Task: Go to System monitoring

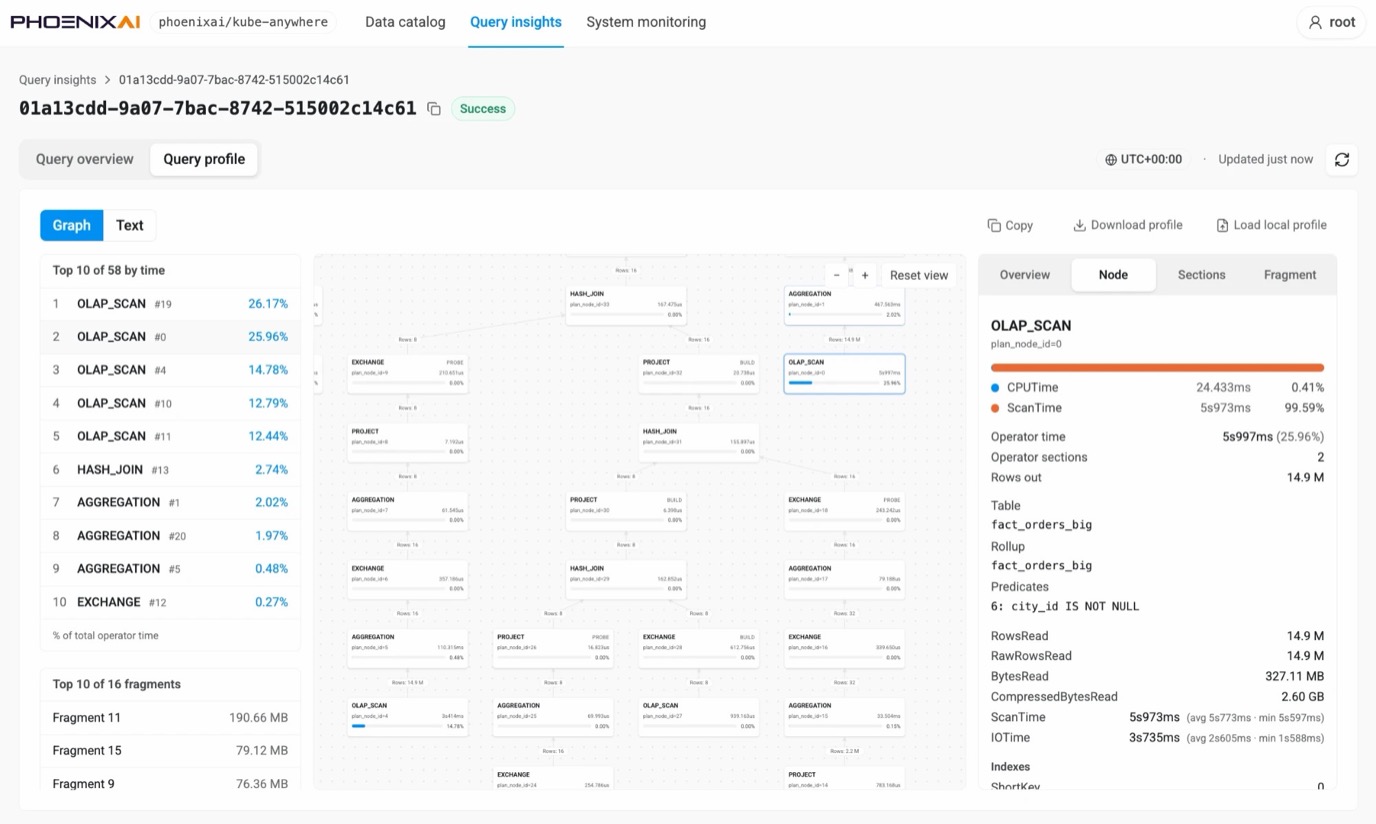Action: [646, 22]
